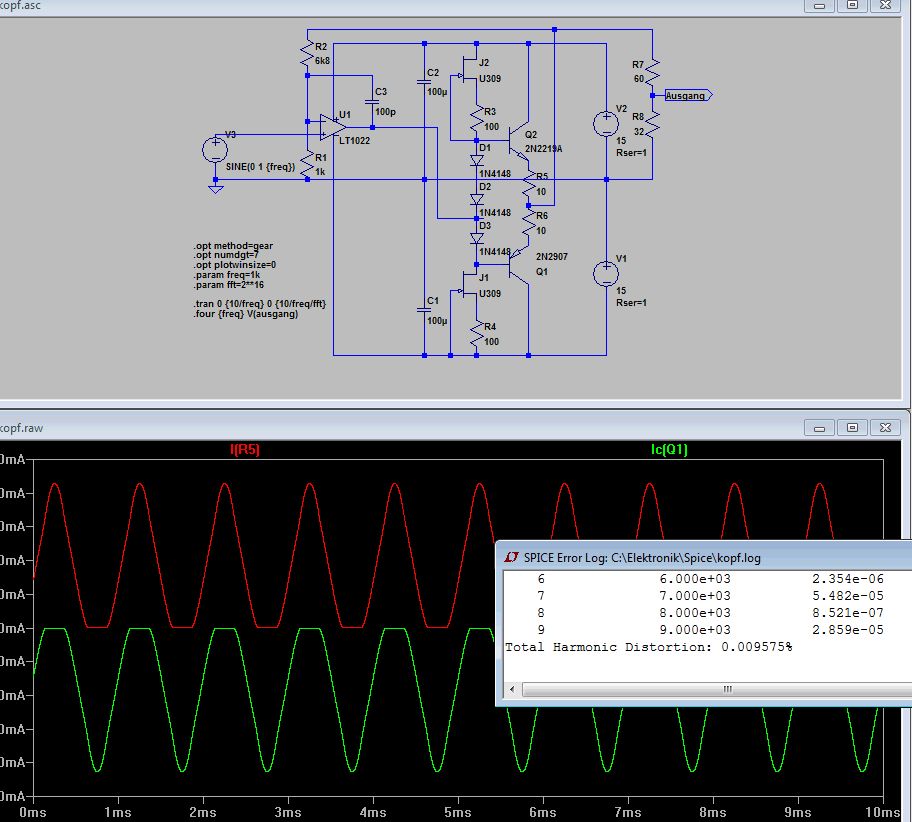The width and height of the screenshot is (912, 822).
Task: Click the green Ic(Q1) trace label
Action: tap(669, 450)
